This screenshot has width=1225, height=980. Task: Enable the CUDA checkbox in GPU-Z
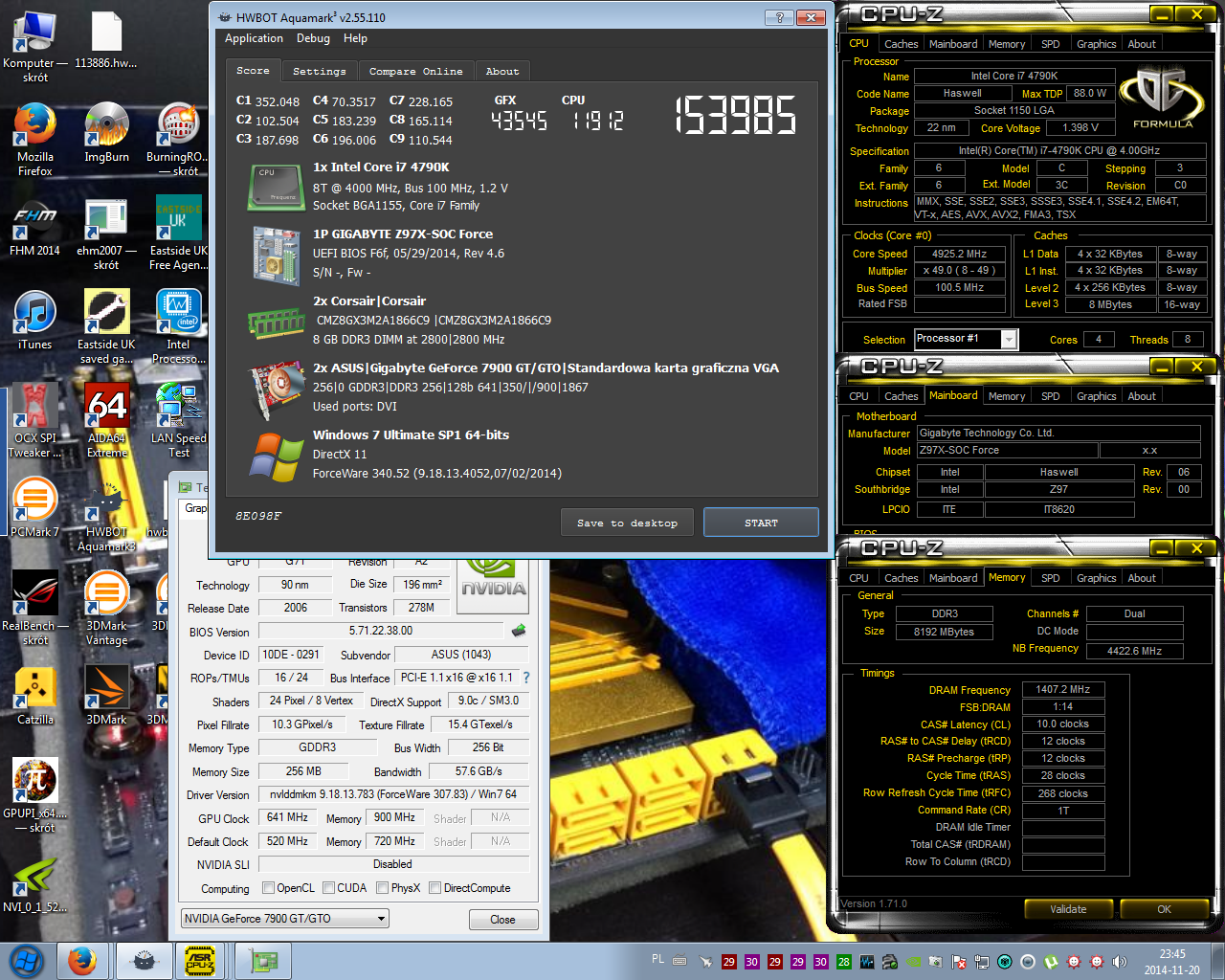[x=329, y=888]
